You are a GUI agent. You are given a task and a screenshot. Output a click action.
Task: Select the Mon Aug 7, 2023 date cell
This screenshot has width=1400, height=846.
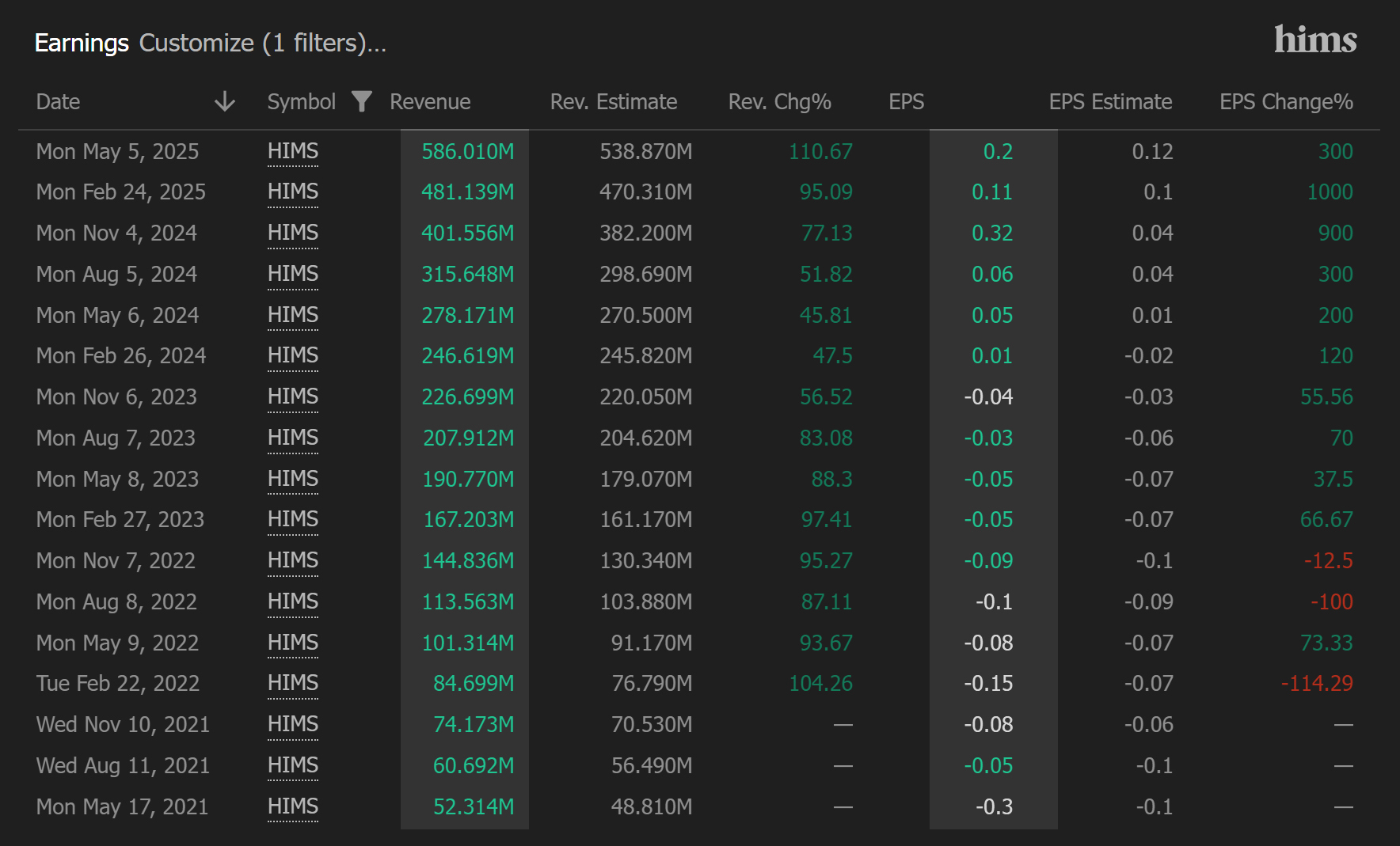point(116,438)
